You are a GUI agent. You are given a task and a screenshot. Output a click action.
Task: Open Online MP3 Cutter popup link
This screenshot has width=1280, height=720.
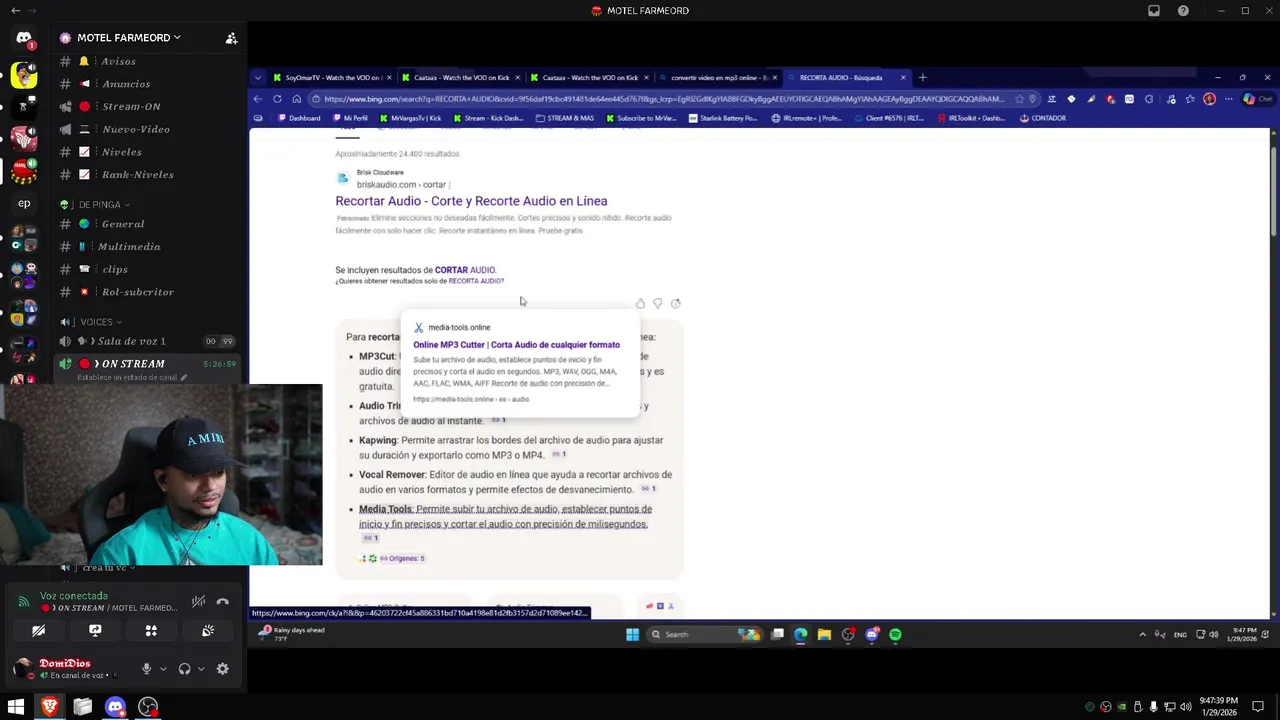pyautogui.click(x=516, y=345)
